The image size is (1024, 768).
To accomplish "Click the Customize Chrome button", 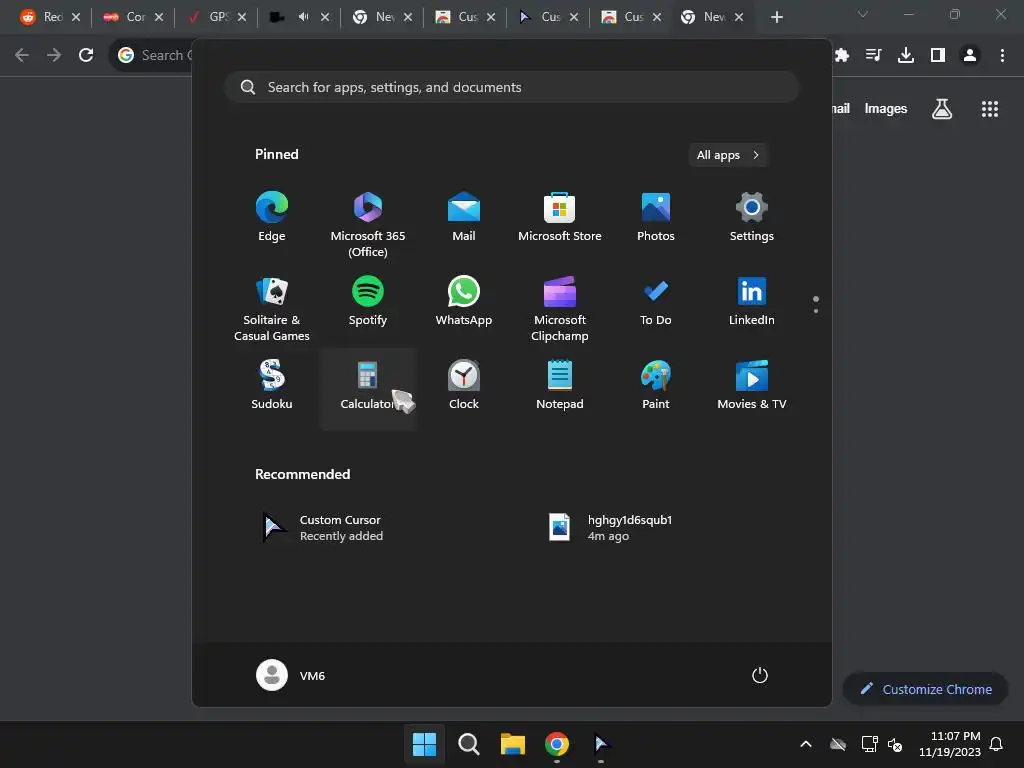I will tap(926, 689).
